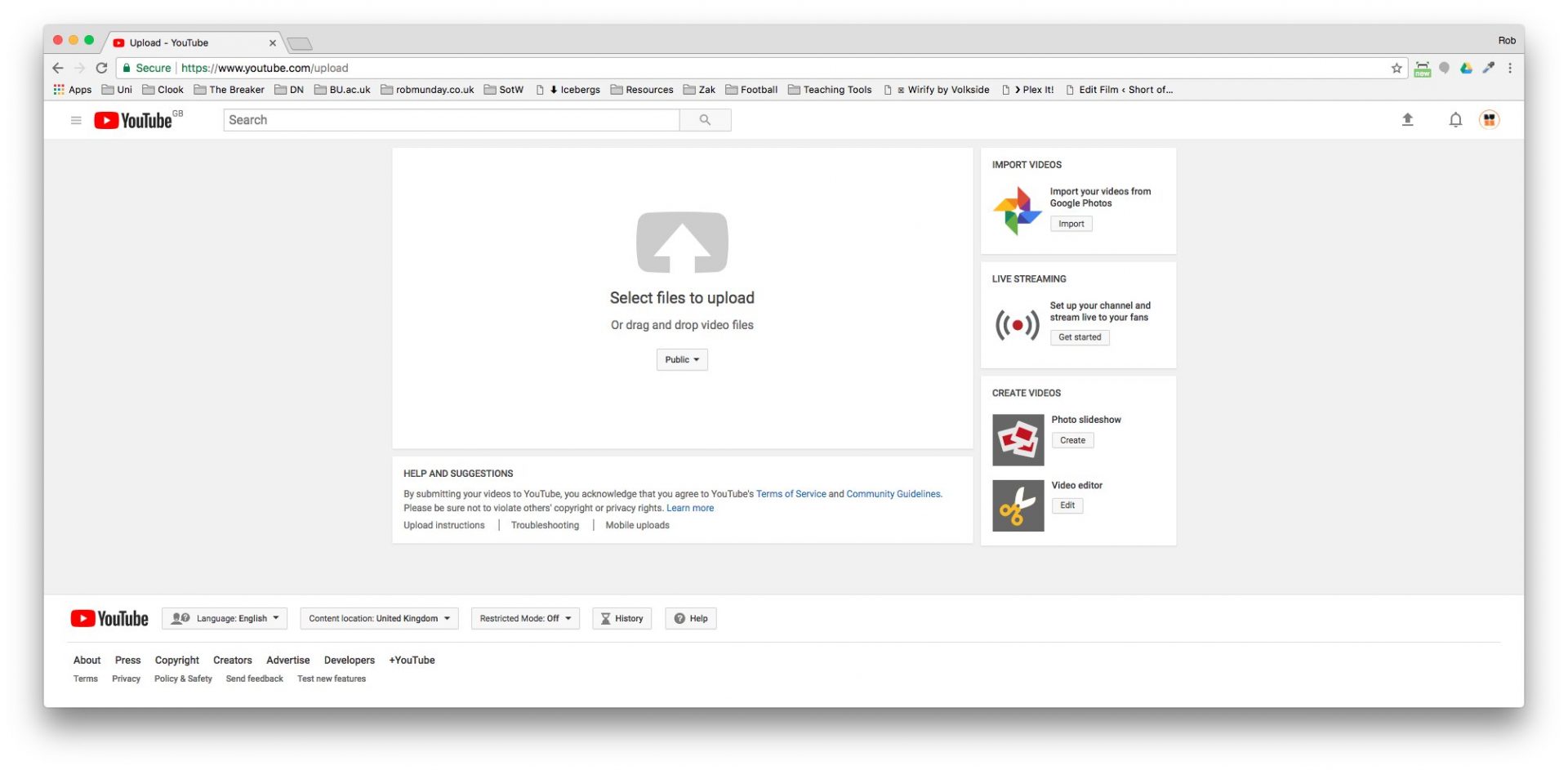The height and width of the screenshot is (770, 1568).
Task: Click the Copyright footer link
Action: click(x=177, y=660)
